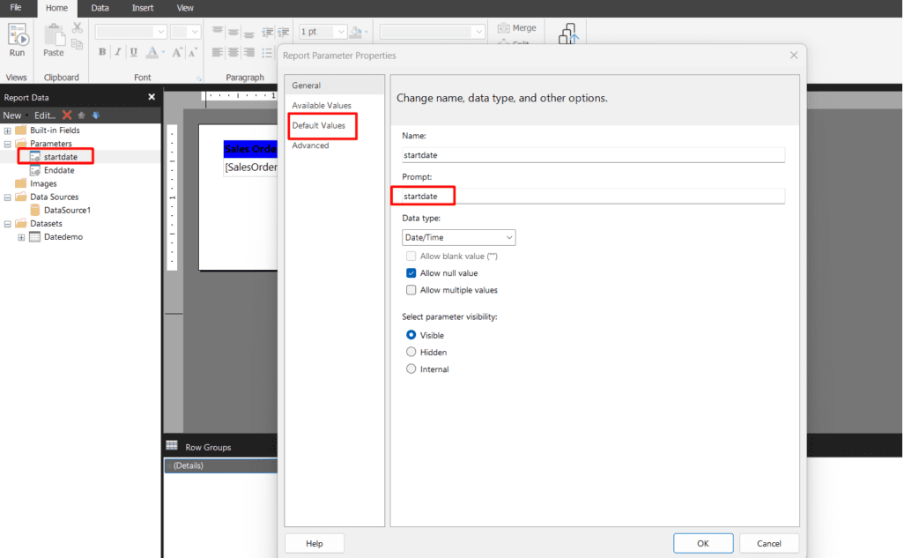903x558 pixels.
Task: Close the Report Data panel
Action: [152, 97]
